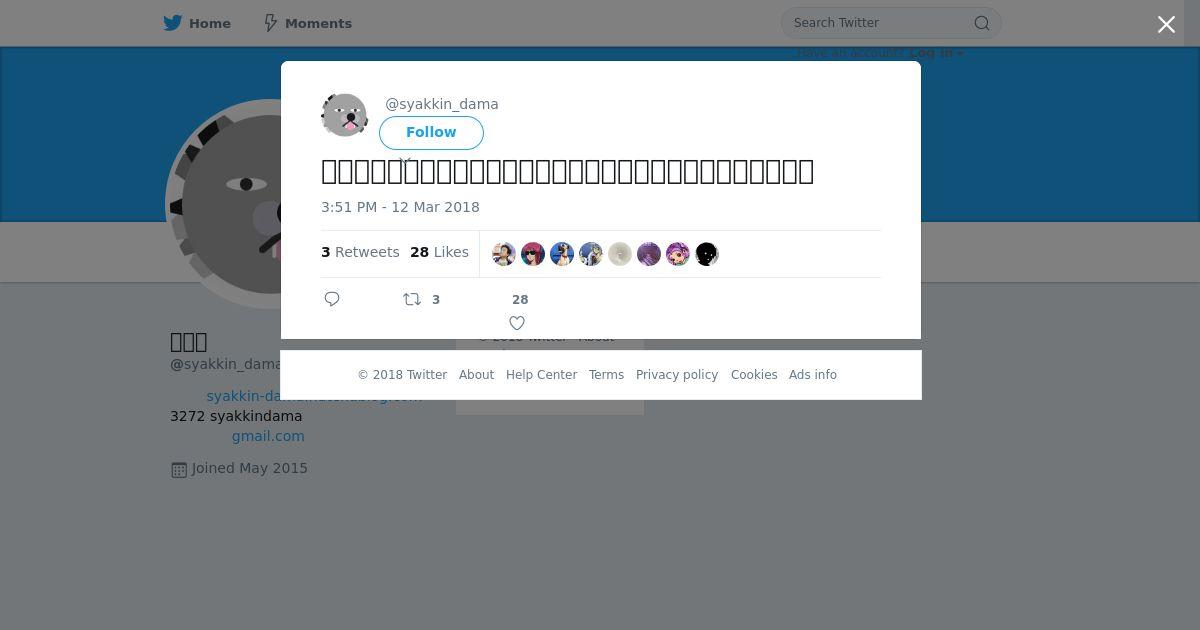Open the Log in dropdown
Image resolution: width=1200 pixels, height=630 pixels.
coord(936,53)
